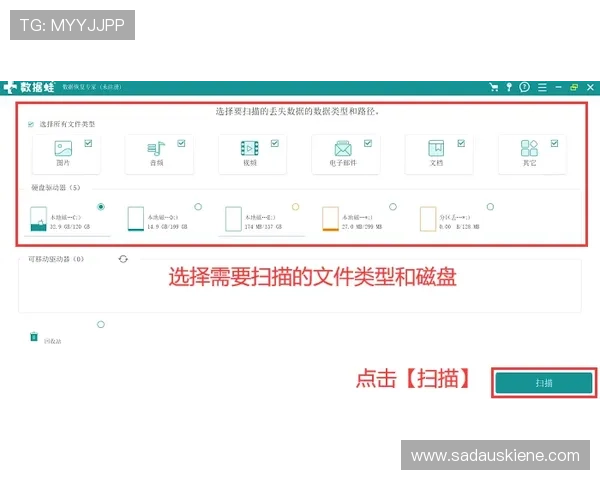Start scanning with the 扫描 button
Screen dimensions: 600x480
tap(544, 383)
